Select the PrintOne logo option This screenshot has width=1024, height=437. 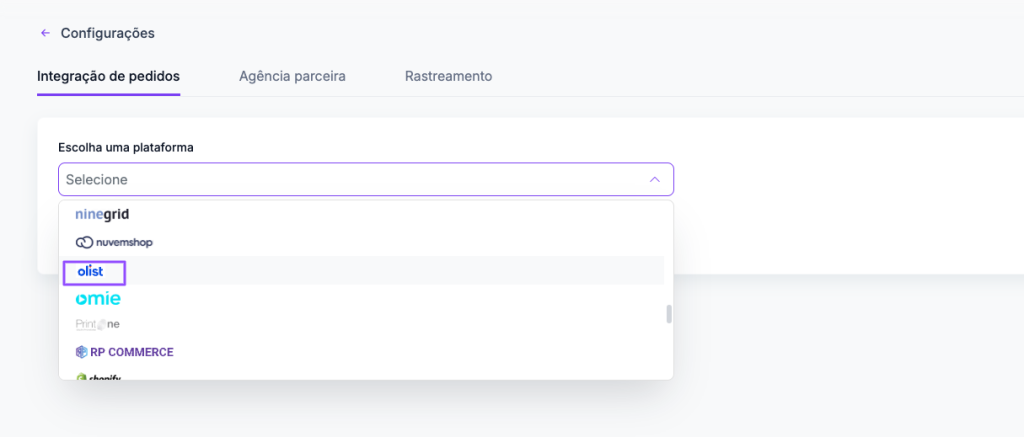(x=98, y=324)
